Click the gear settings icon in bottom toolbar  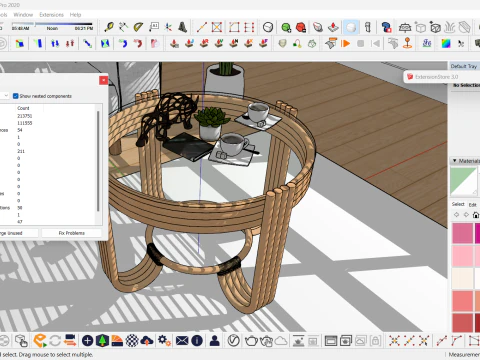point(164,341)
